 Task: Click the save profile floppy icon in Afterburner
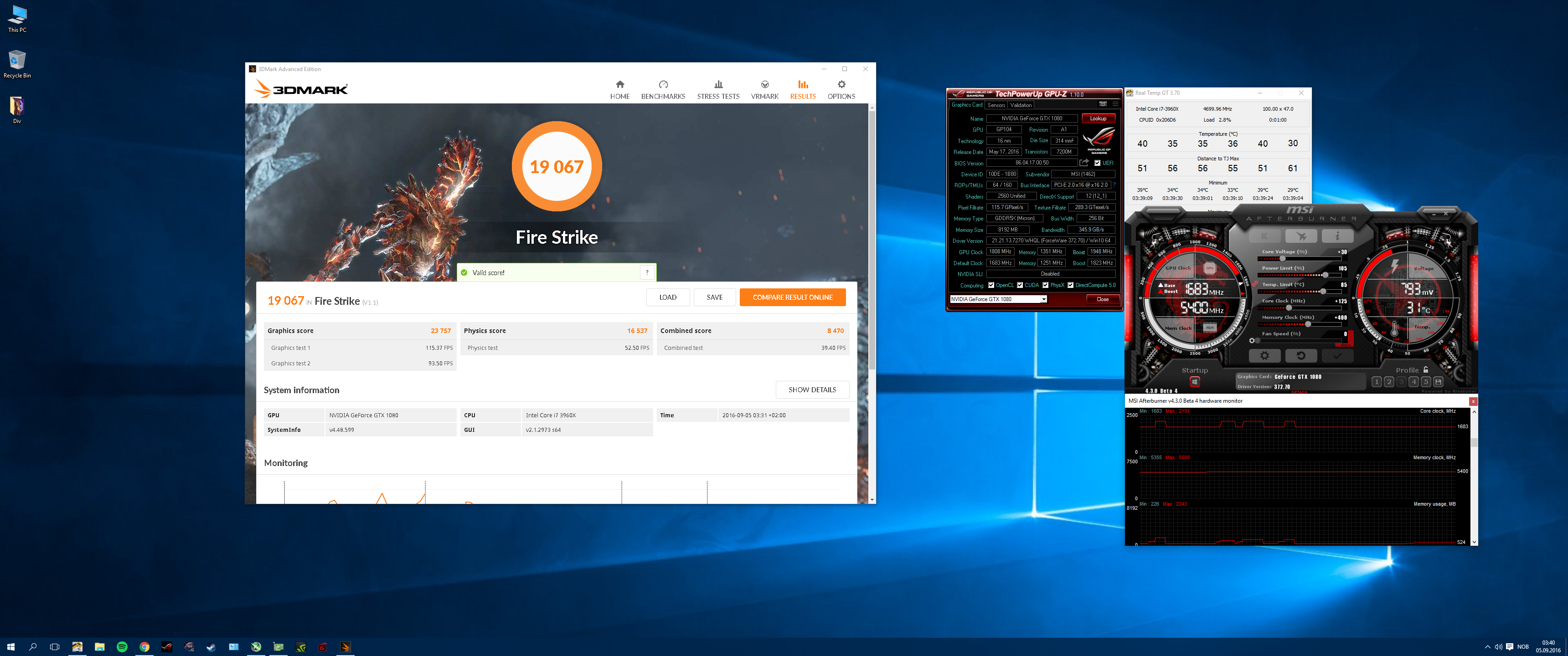point(1439,382)
